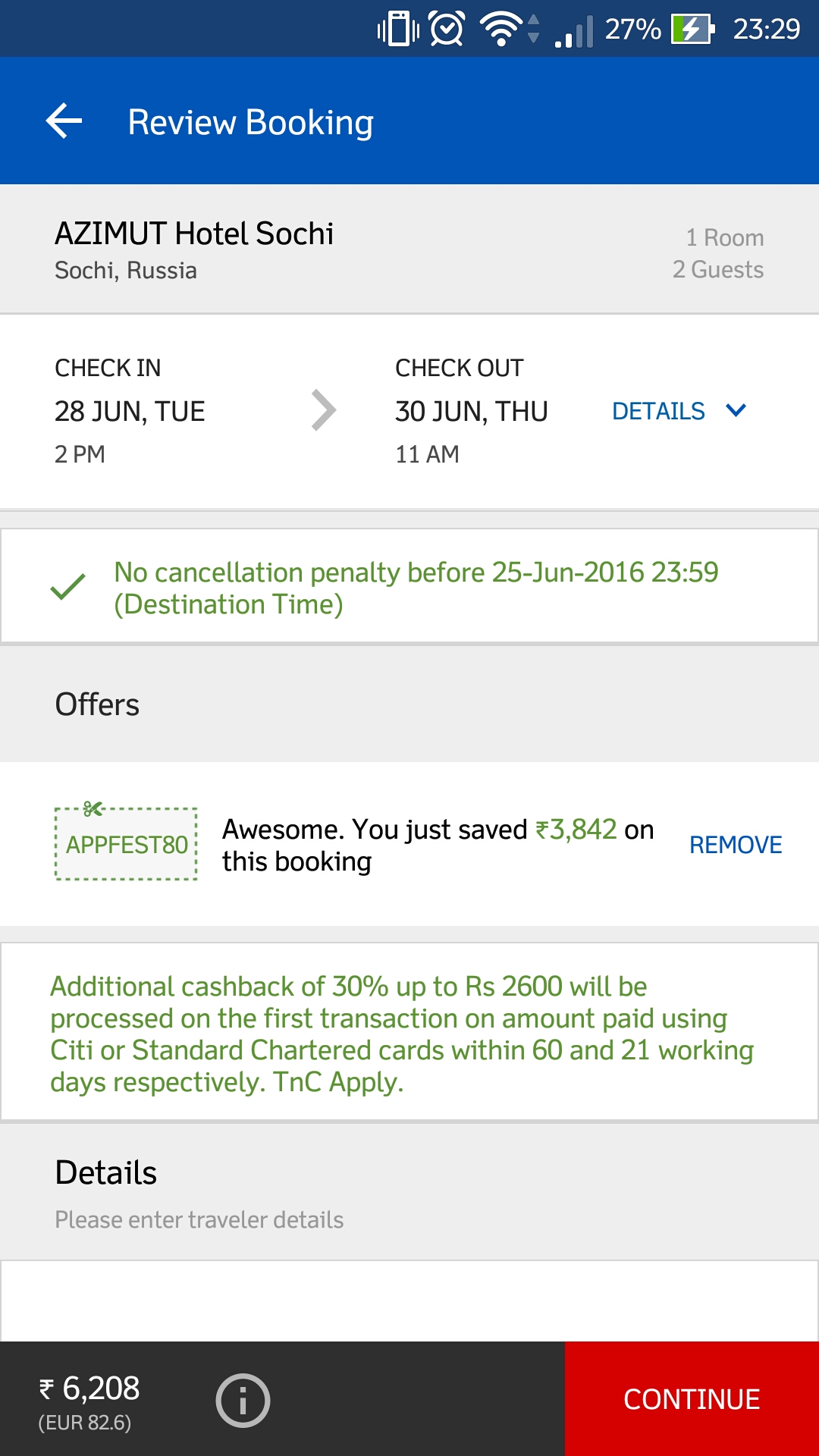Tap the traveler details entry field

point(409,1300)
